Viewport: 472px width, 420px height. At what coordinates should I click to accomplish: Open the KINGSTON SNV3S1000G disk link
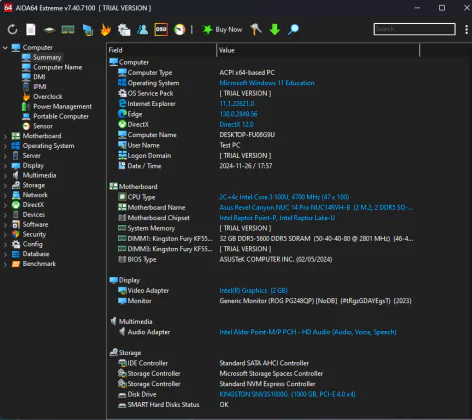tap(287, 394)
